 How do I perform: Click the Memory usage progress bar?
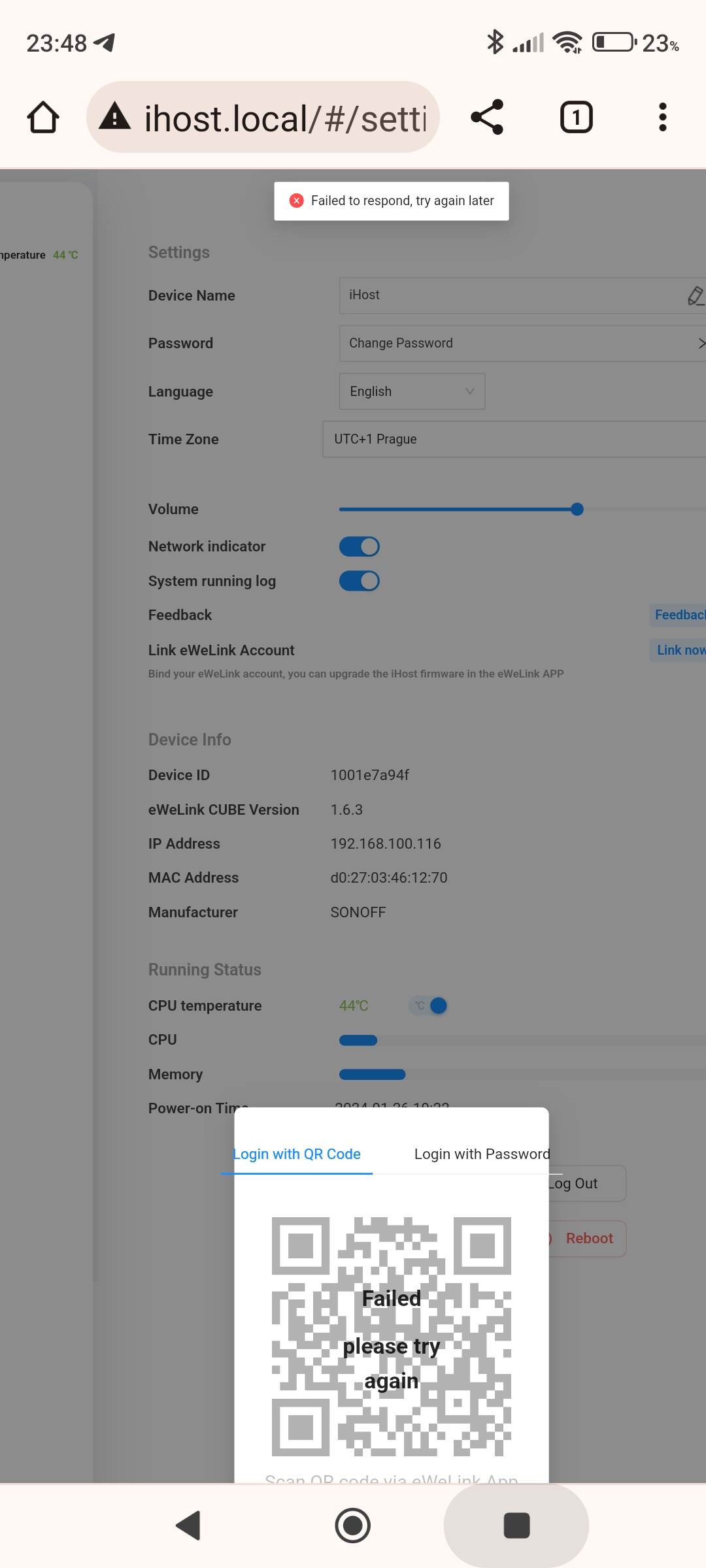coord(522,1074)
